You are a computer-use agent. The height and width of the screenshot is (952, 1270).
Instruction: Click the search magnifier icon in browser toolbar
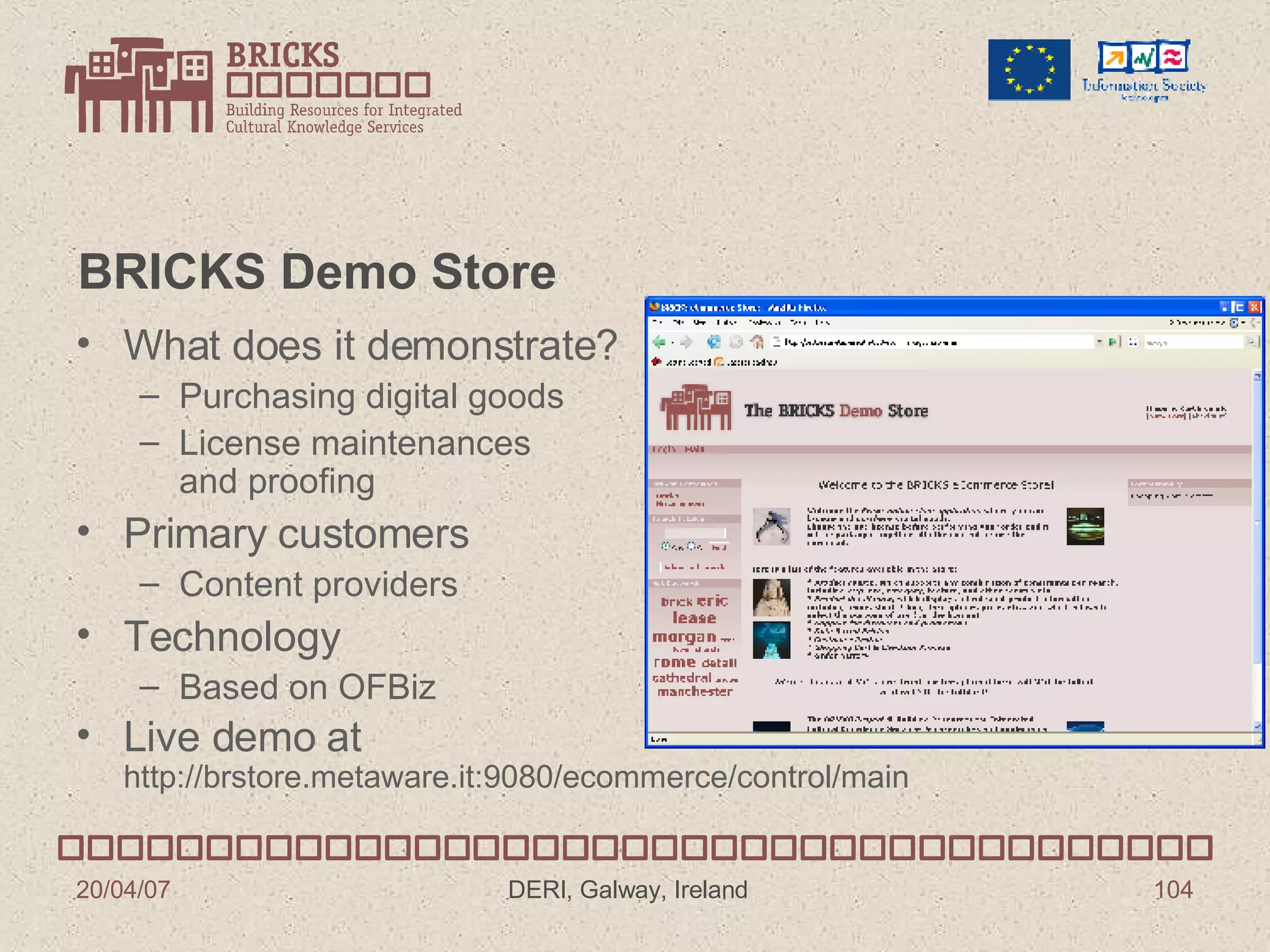[x=1251, y=342]
